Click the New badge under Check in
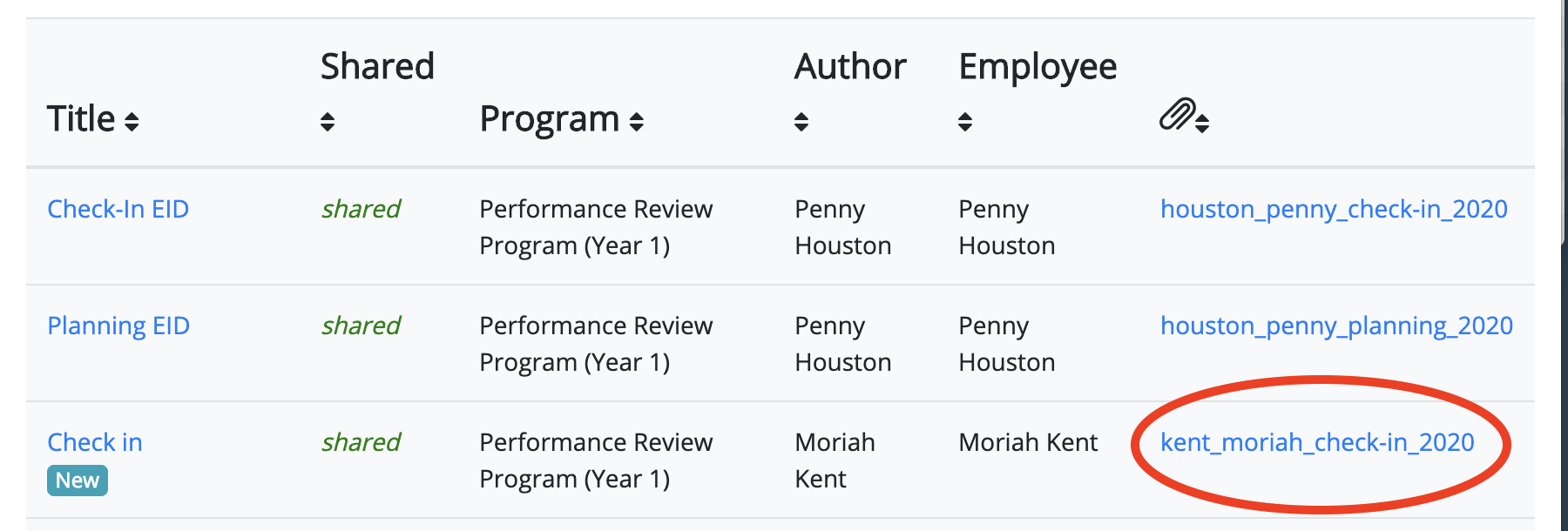Screen dimensions: 1568x531 pyautogui.click(x=78, y=481)
